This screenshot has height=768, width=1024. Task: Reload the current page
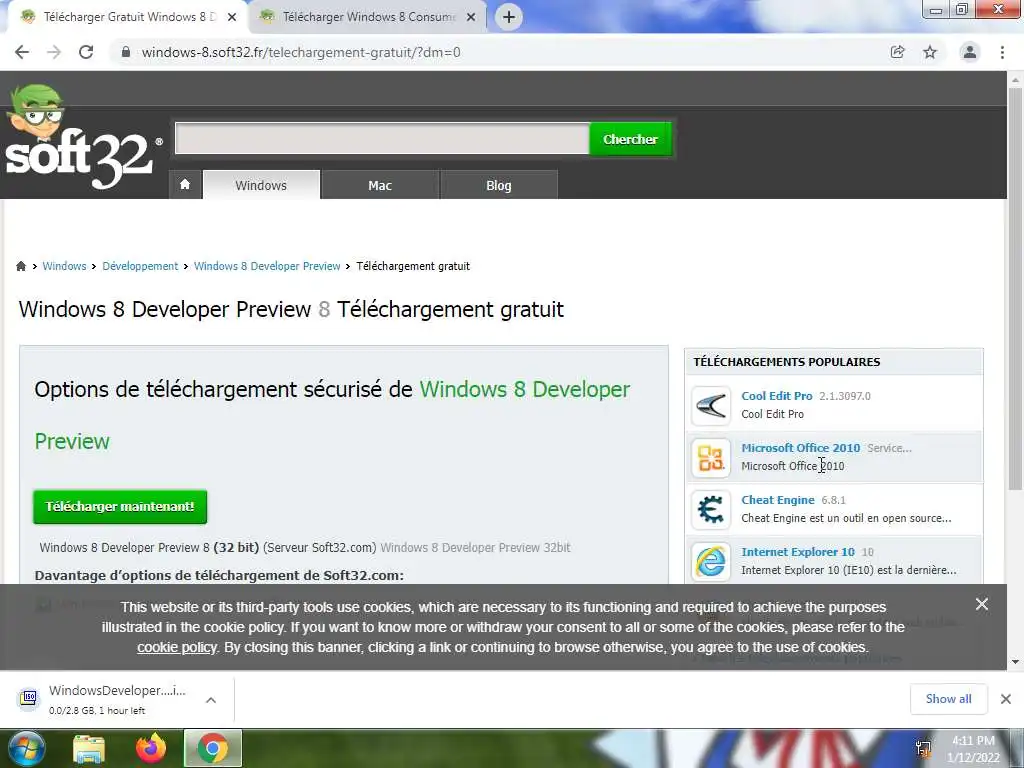86,52
